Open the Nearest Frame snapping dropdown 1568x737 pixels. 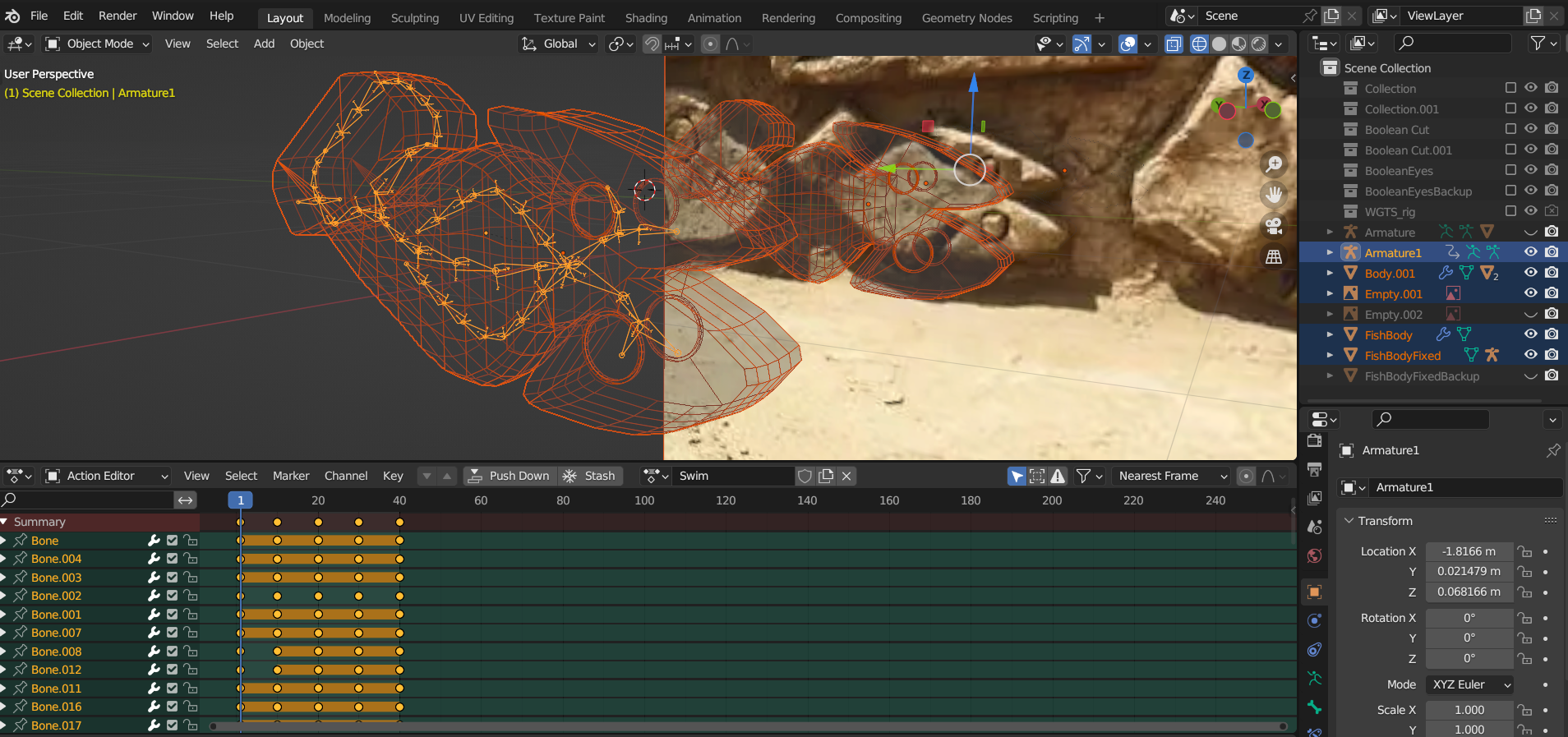tap(1171, 476)
